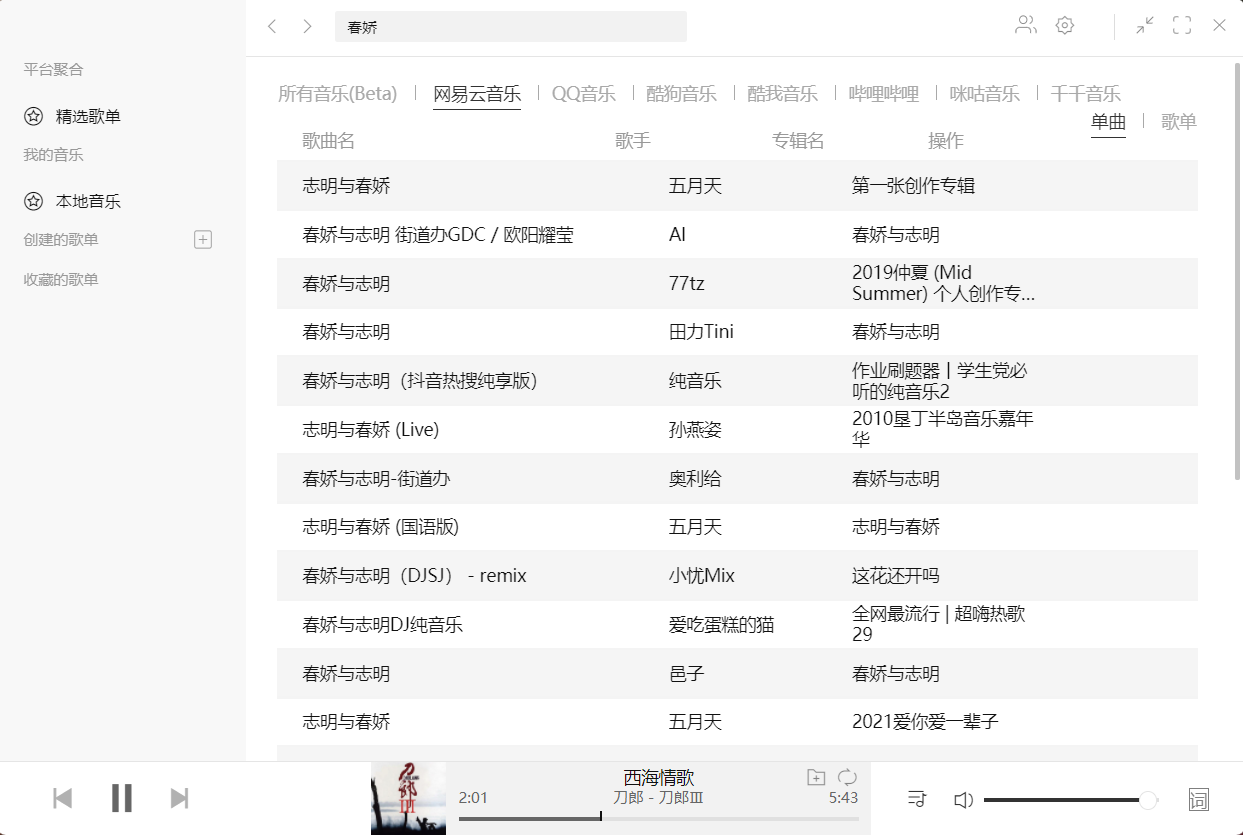This screenshot has width=1243, height=835.
Task: Click artist 邑子
Action: tap(687, 674)
